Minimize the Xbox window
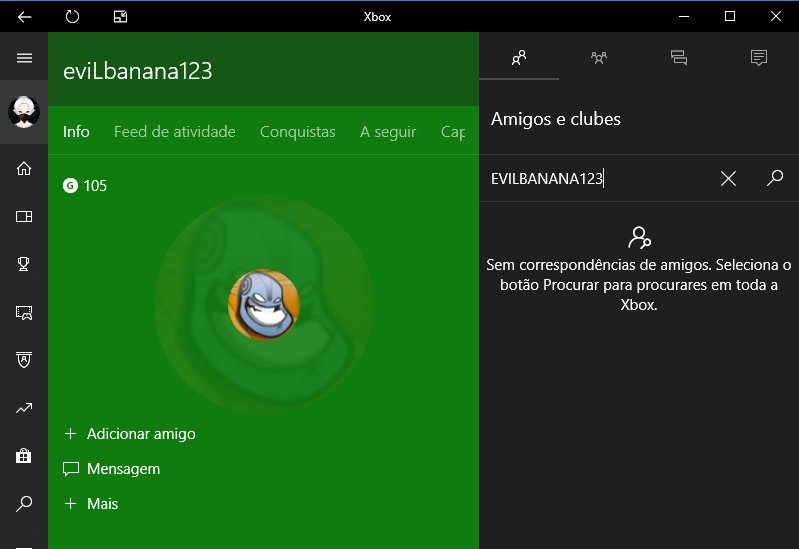 (684, 16)
